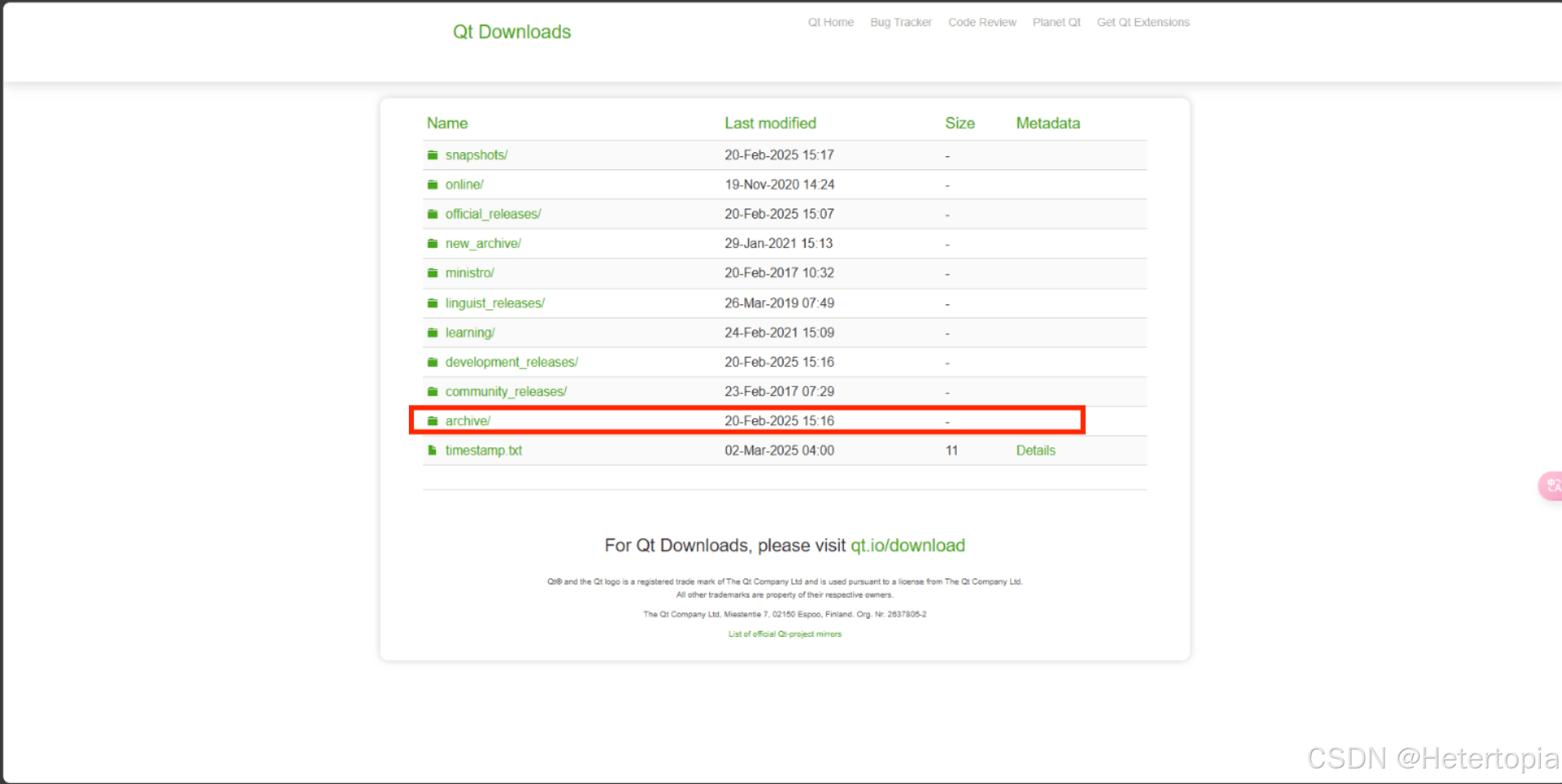Click the Last modified column header
Image resolution: width=1562 pixels, height=784 pixels.
coord(770,123)
